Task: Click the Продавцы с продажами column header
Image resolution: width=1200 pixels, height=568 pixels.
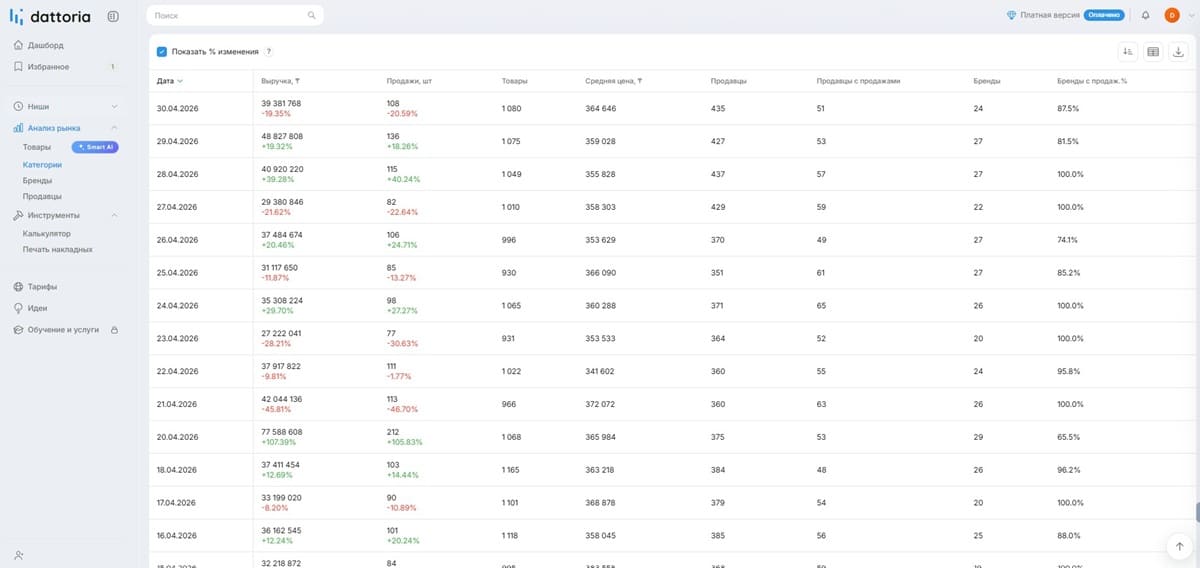Action: coord(859,81)
